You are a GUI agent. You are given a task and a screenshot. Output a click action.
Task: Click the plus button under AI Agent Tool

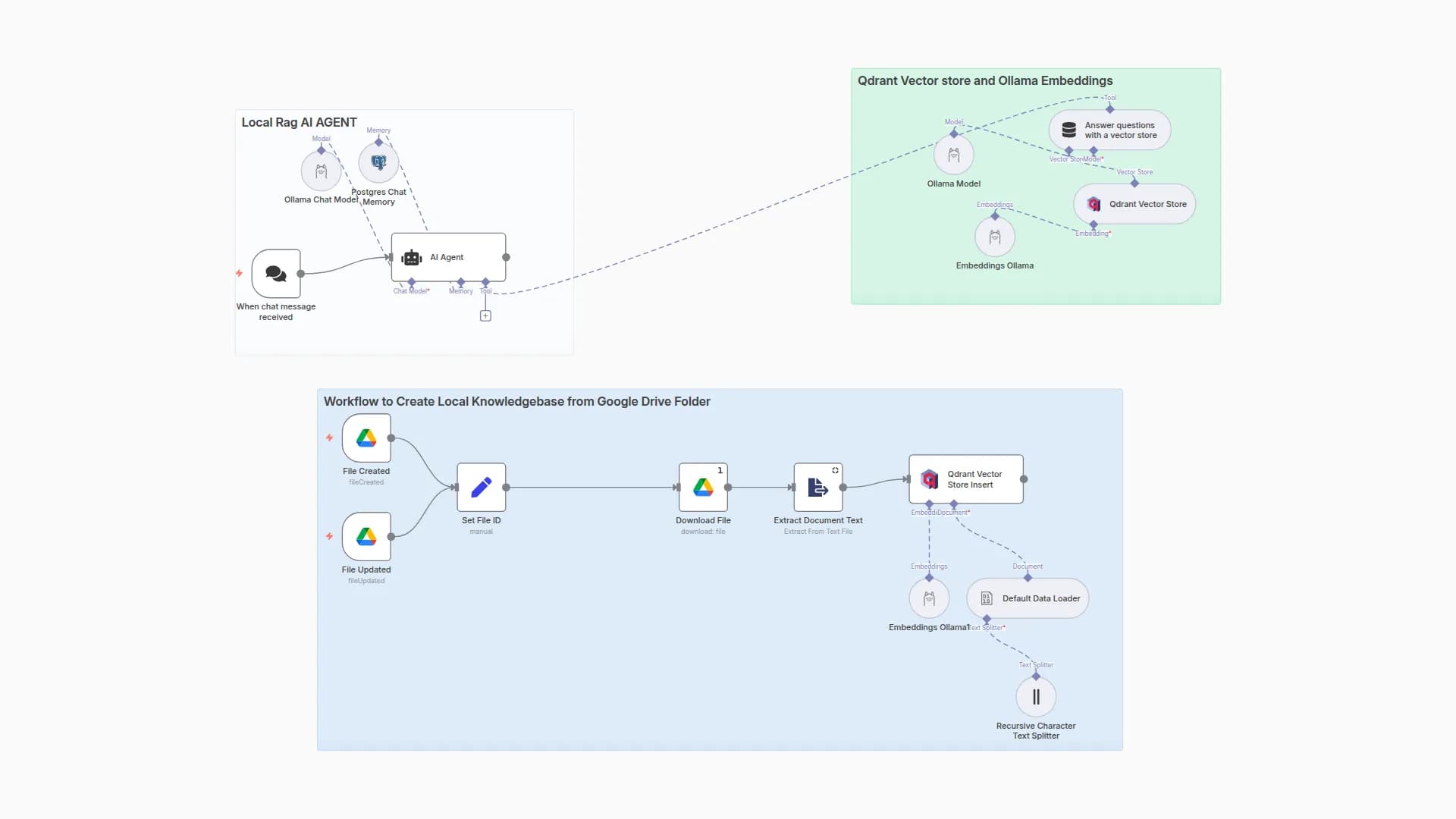point(485,316)
